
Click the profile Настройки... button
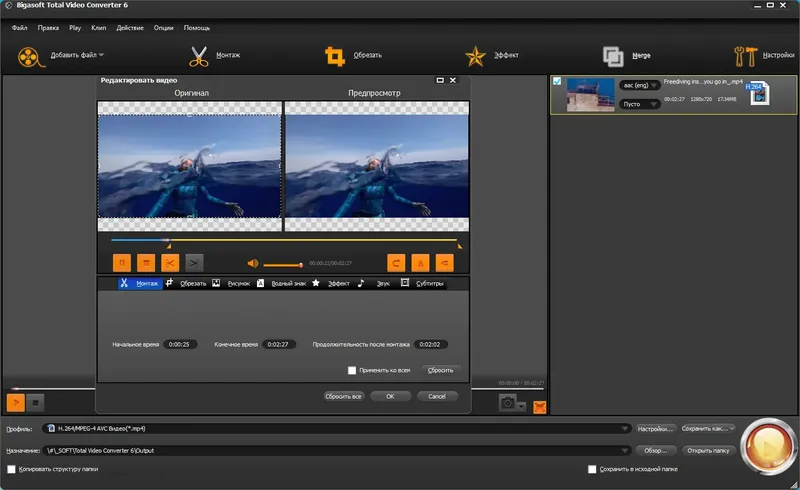click(x=655, y=429)
